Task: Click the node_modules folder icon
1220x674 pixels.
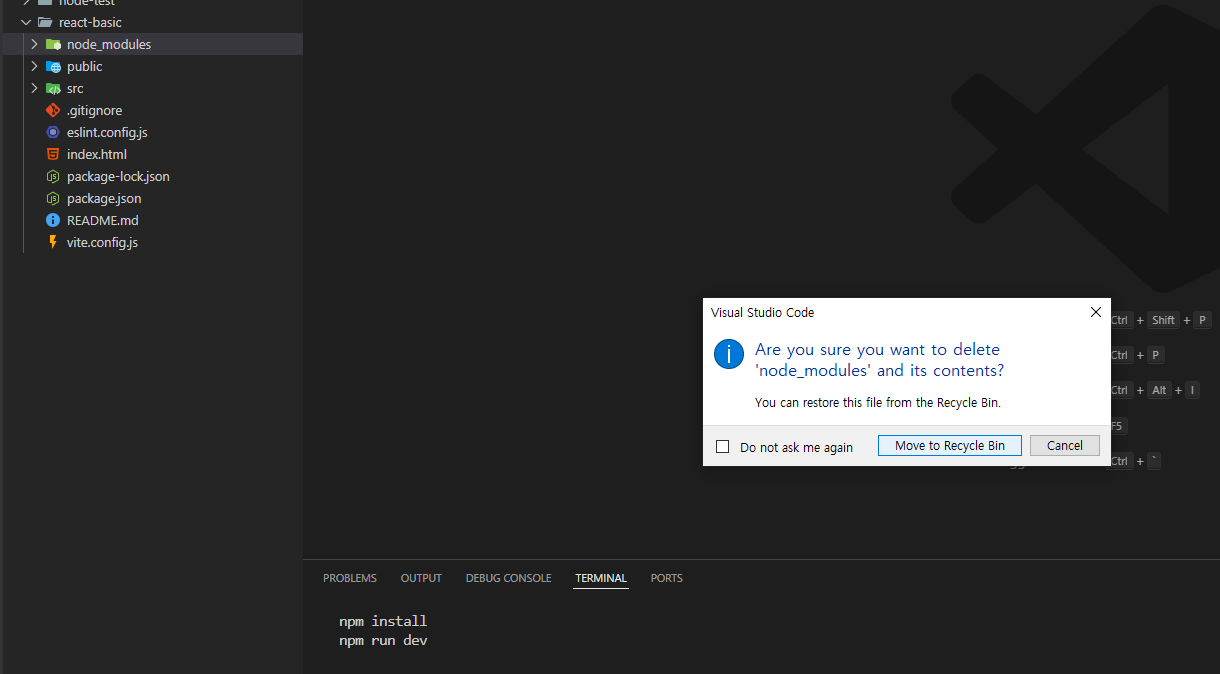Action: (x=53, y=44)
